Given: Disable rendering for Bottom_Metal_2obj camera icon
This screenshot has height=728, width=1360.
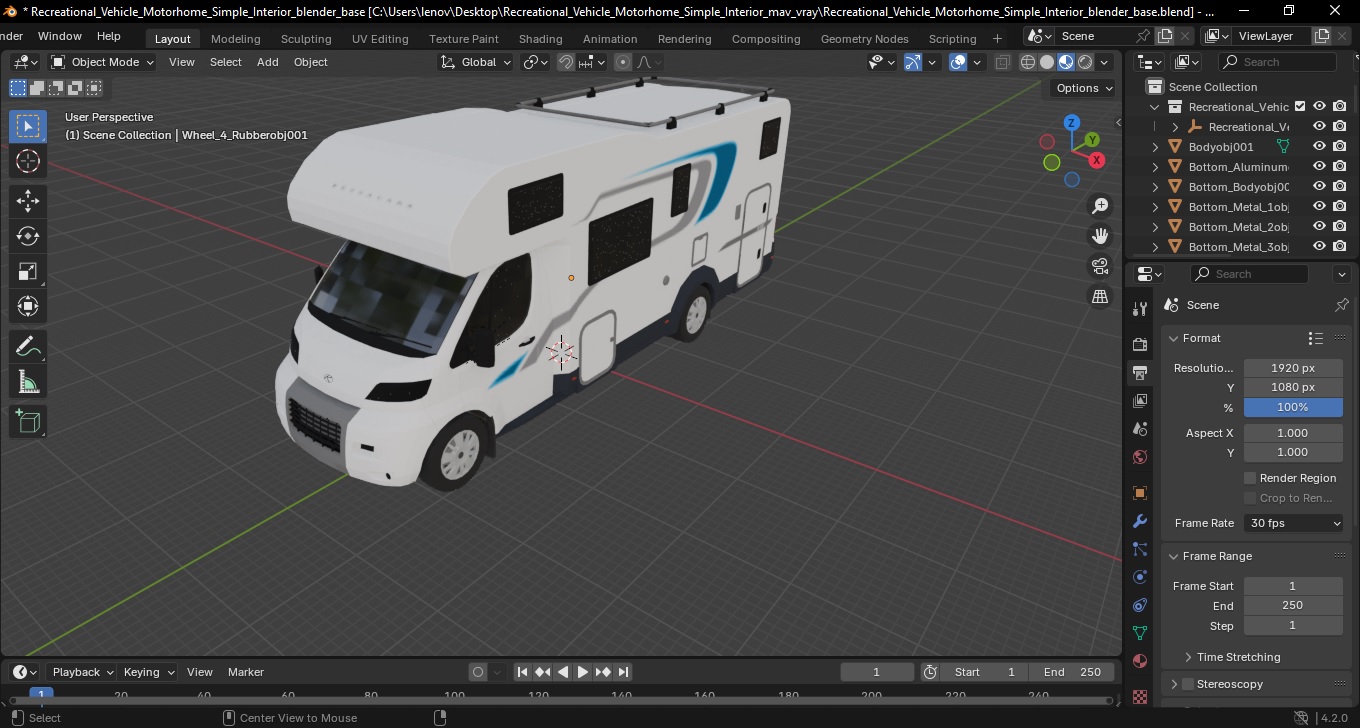Looking at the screenshot, I should click(x=1340, y=226).
